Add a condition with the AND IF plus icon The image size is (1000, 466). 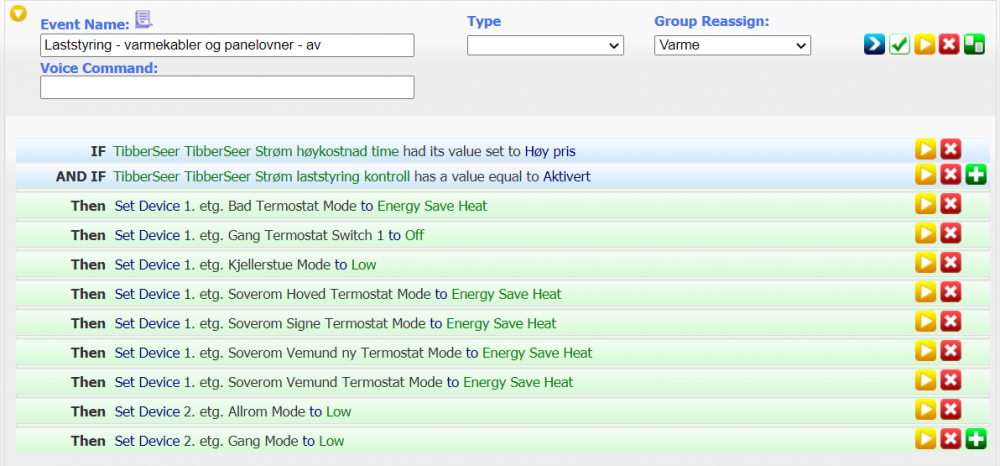click(x=976, y=175)
